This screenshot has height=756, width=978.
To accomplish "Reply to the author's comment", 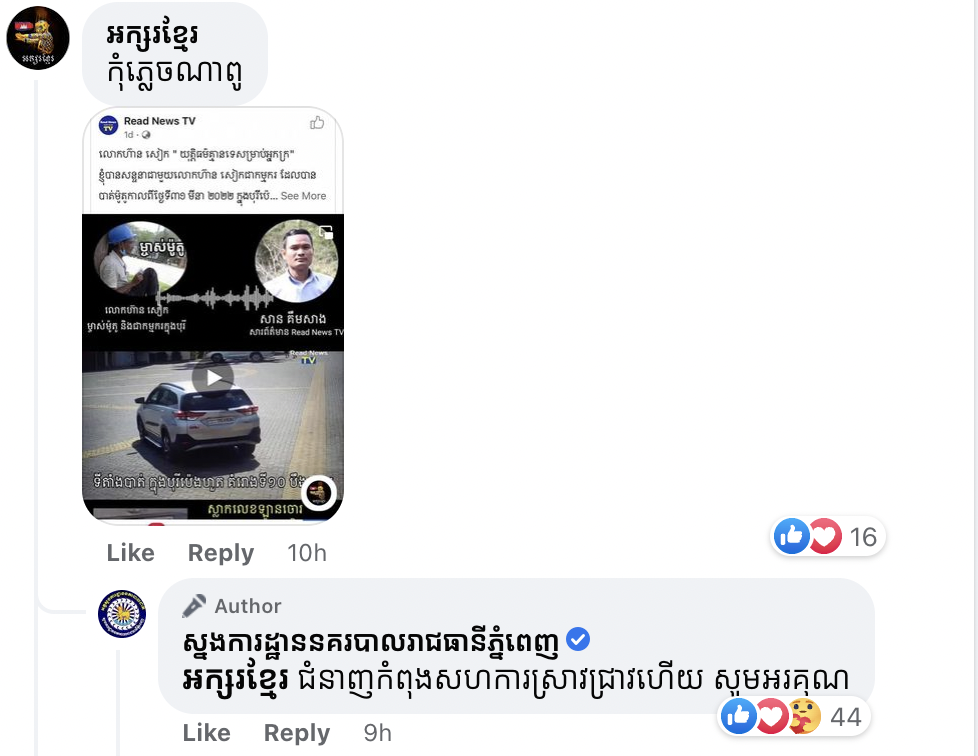I will pos(297,733).
